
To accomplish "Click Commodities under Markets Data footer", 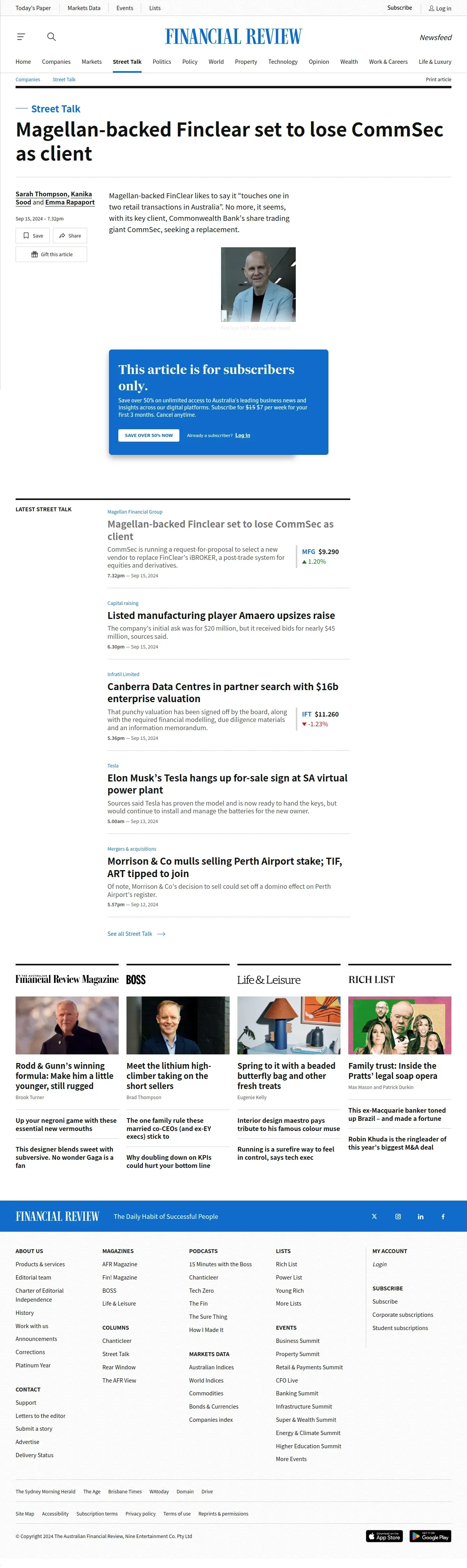I will click(206, 1393).
